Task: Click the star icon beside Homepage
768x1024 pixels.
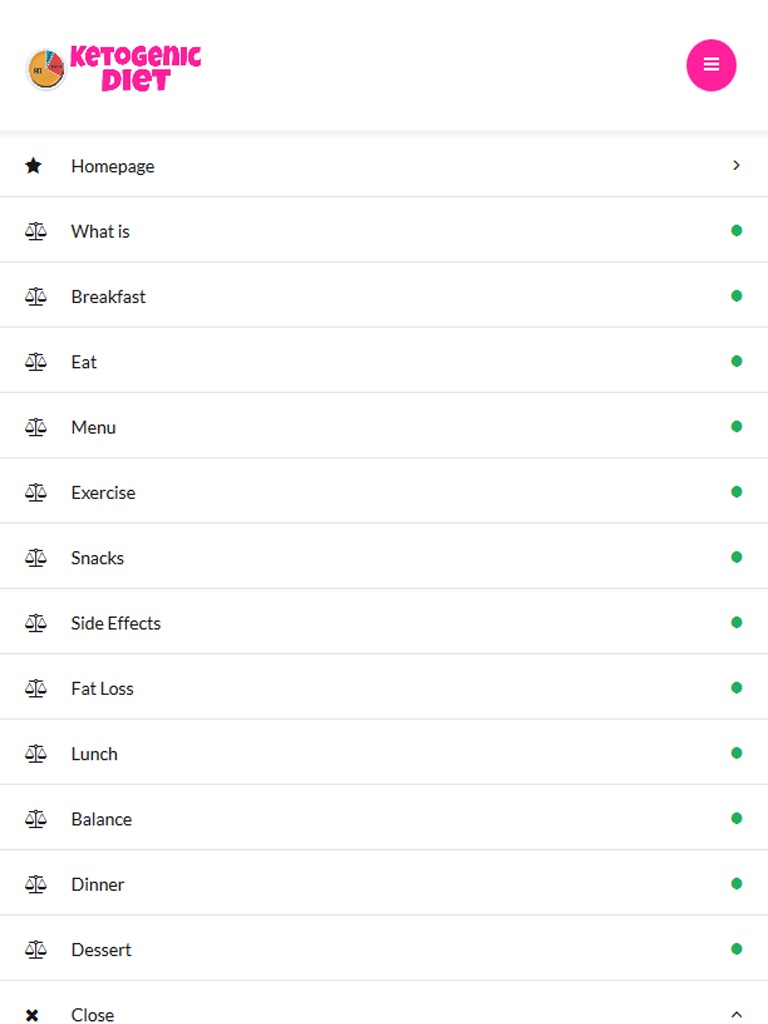Action: 34,166
